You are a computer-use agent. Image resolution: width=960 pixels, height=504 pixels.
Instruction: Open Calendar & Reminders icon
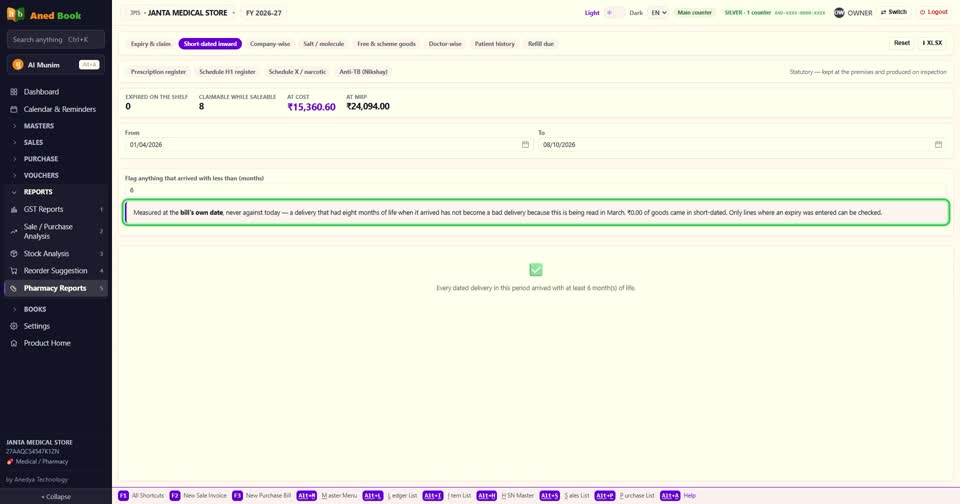tap(13, 109)
